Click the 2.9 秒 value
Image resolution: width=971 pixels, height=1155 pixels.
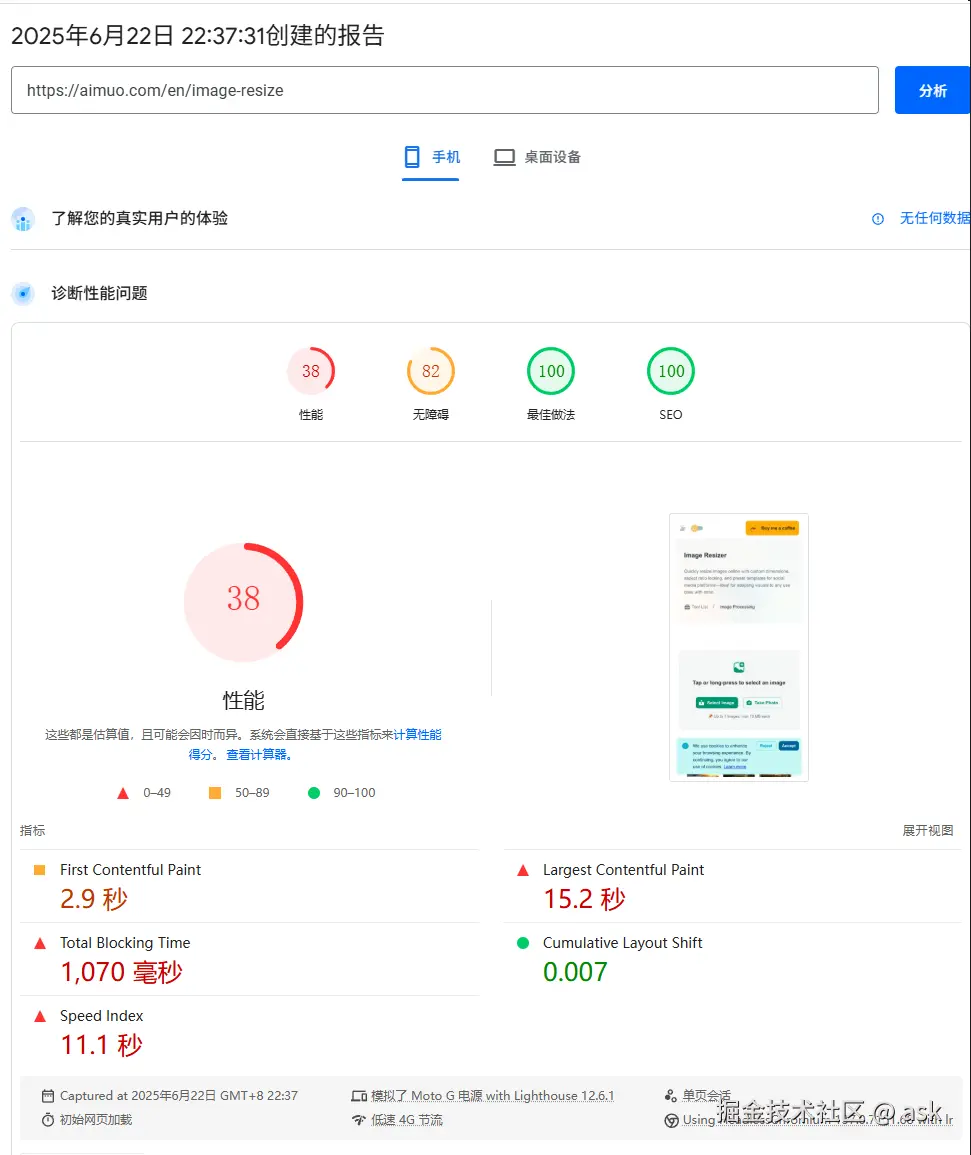(x=94, y=899)
